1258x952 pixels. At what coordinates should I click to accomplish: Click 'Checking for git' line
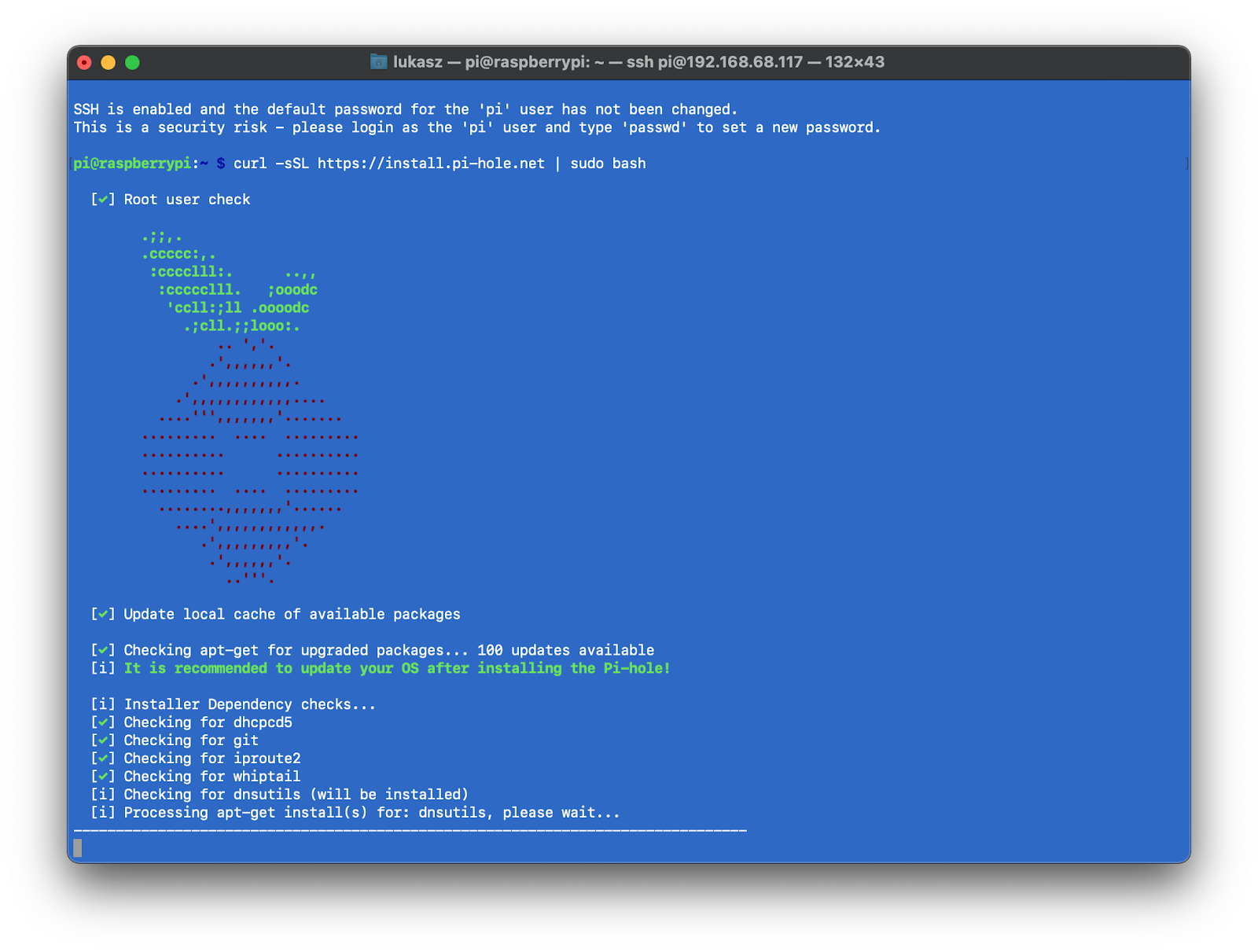[175, 741]
